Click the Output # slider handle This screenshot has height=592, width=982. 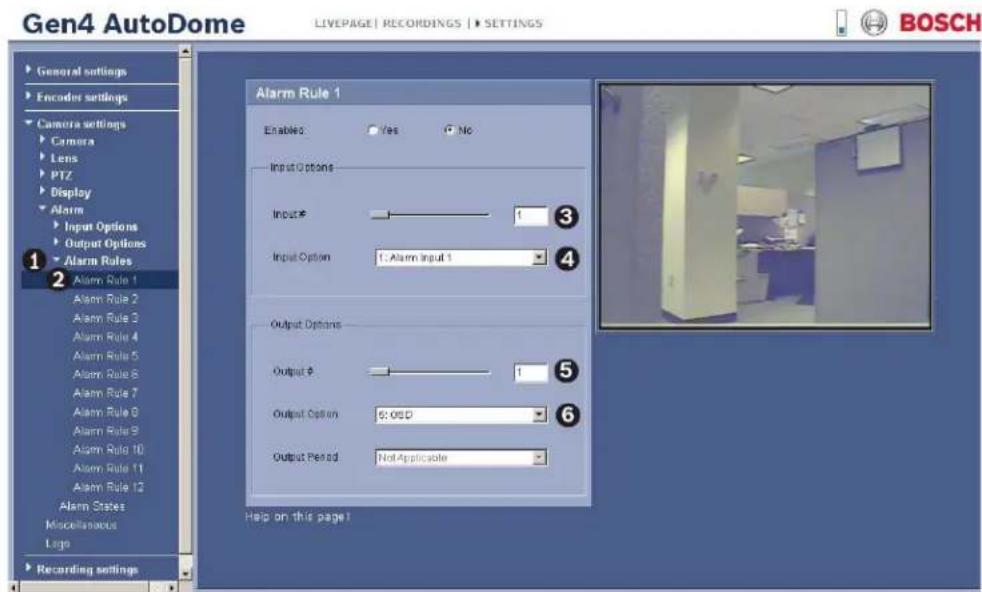[380, 371]
